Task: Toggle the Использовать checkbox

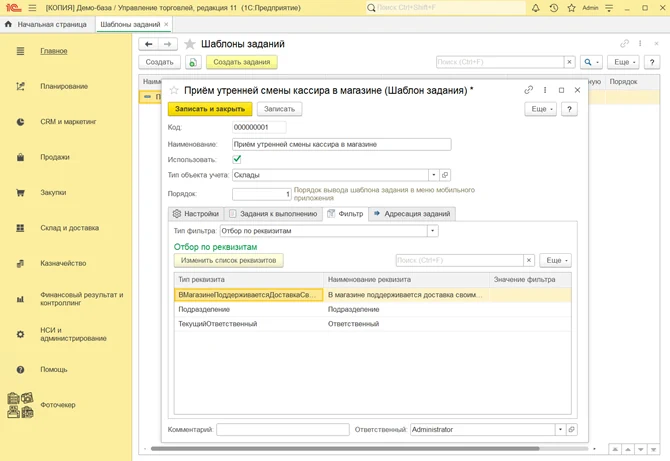Action: (237, 159)
